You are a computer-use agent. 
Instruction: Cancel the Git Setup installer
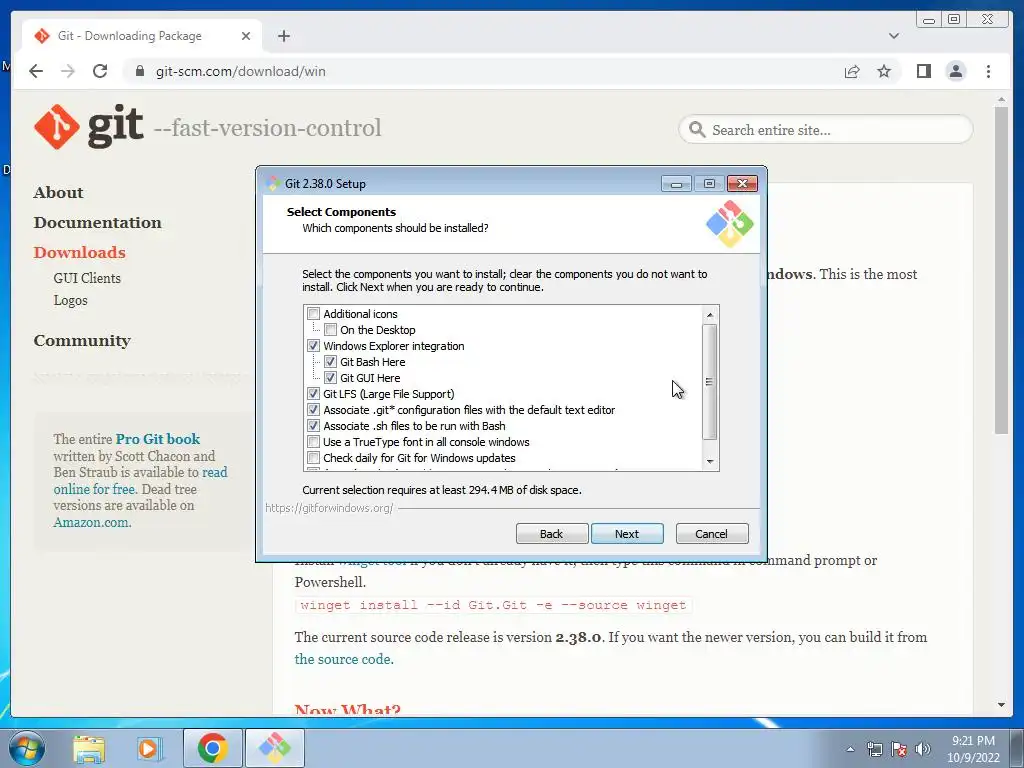[711, 534]
